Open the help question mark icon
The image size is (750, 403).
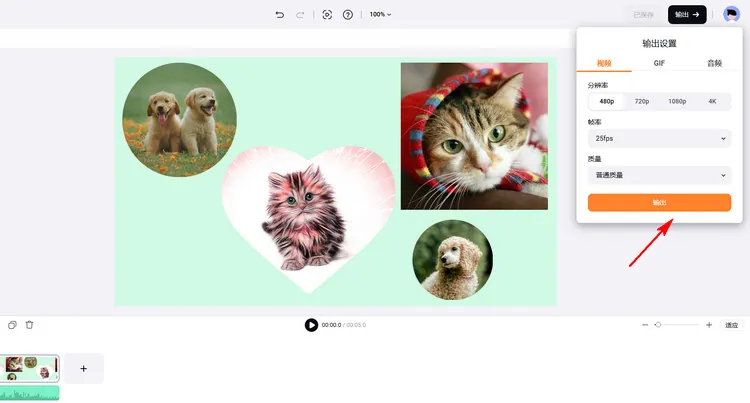tap(348, 15)
